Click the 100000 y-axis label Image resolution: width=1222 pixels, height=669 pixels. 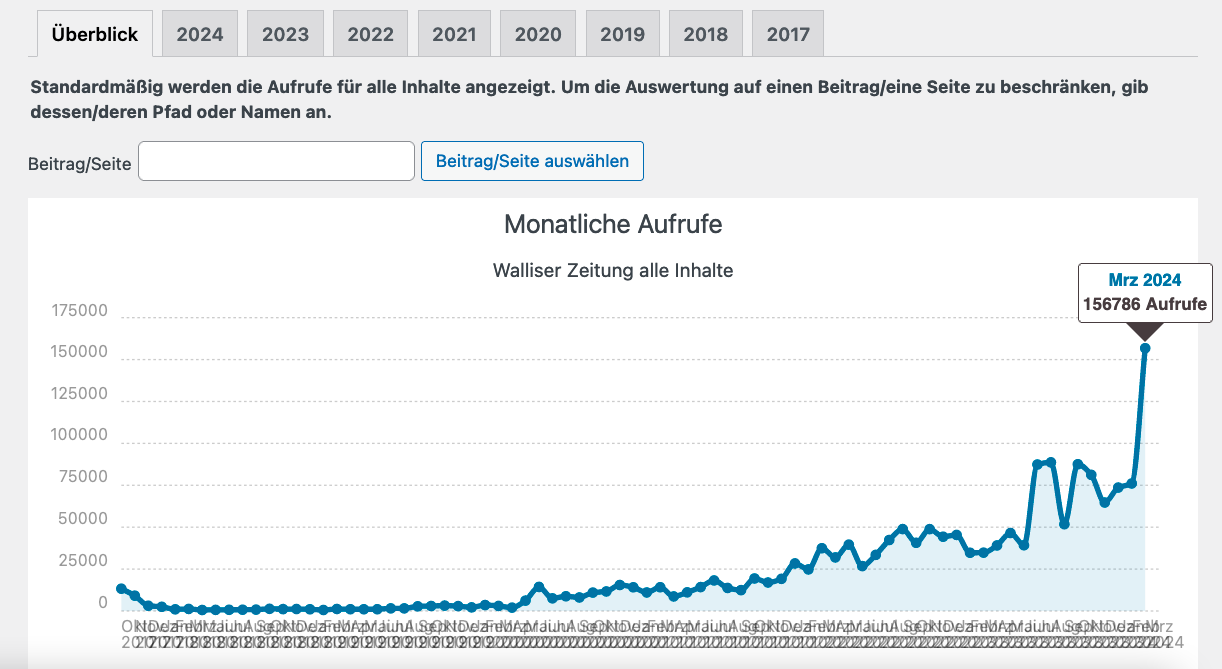79,436
